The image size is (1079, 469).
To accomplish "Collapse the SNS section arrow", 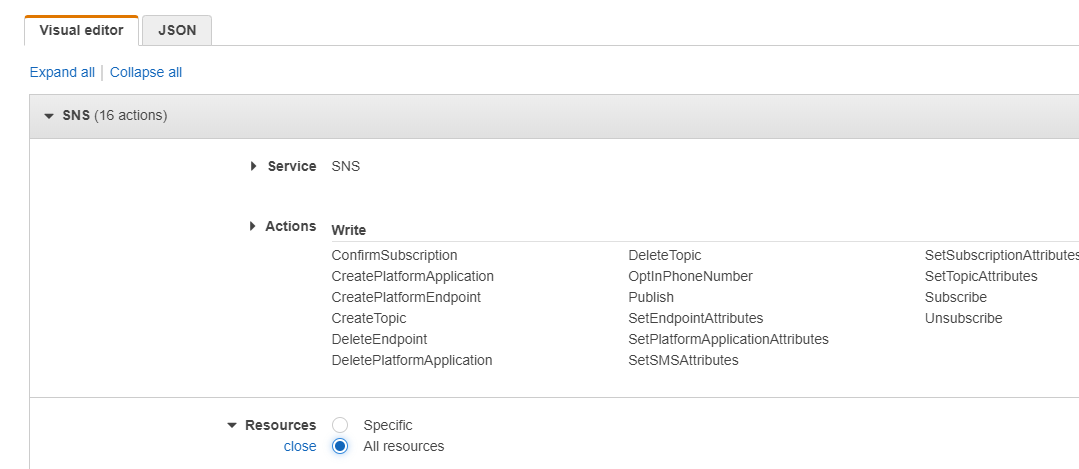I will [49, 116].
